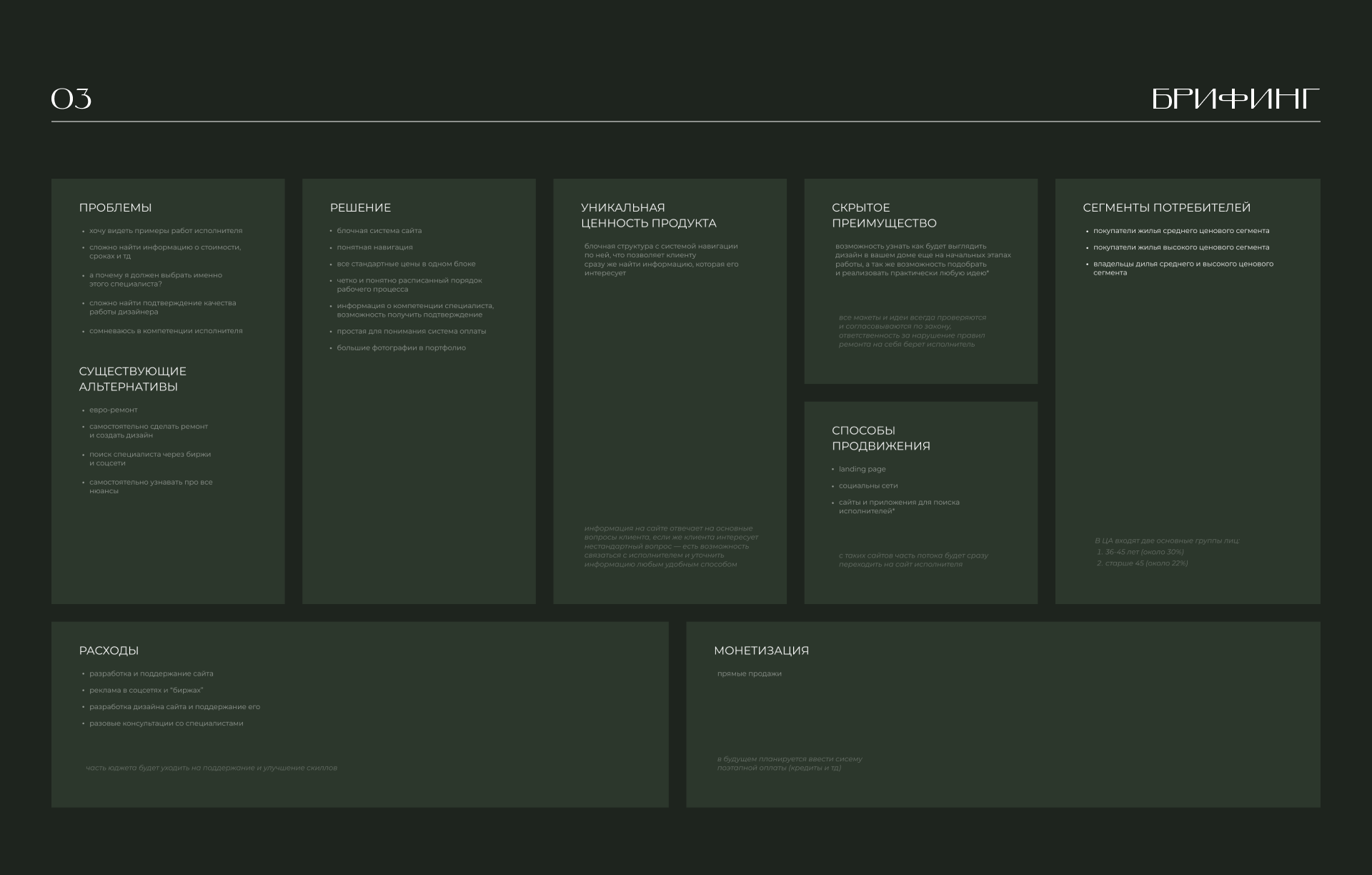Select the СКРЫТОЕ ПРЕИМУЩЕСТВО heading

[x=884, y=215]
